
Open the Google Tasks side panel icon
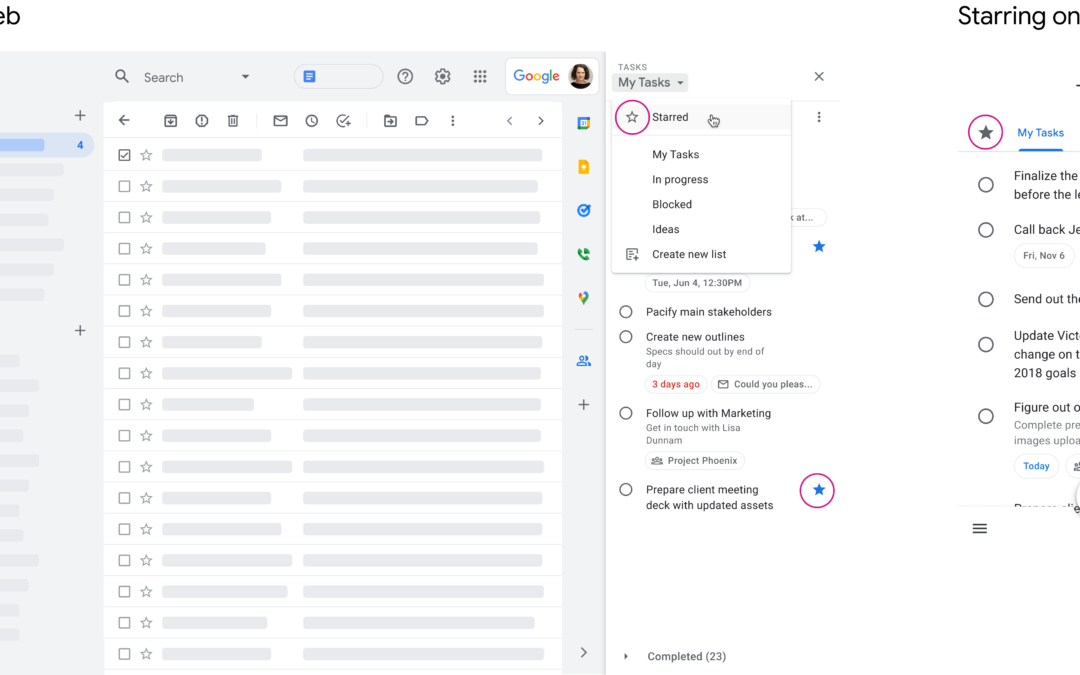[583, 210]
